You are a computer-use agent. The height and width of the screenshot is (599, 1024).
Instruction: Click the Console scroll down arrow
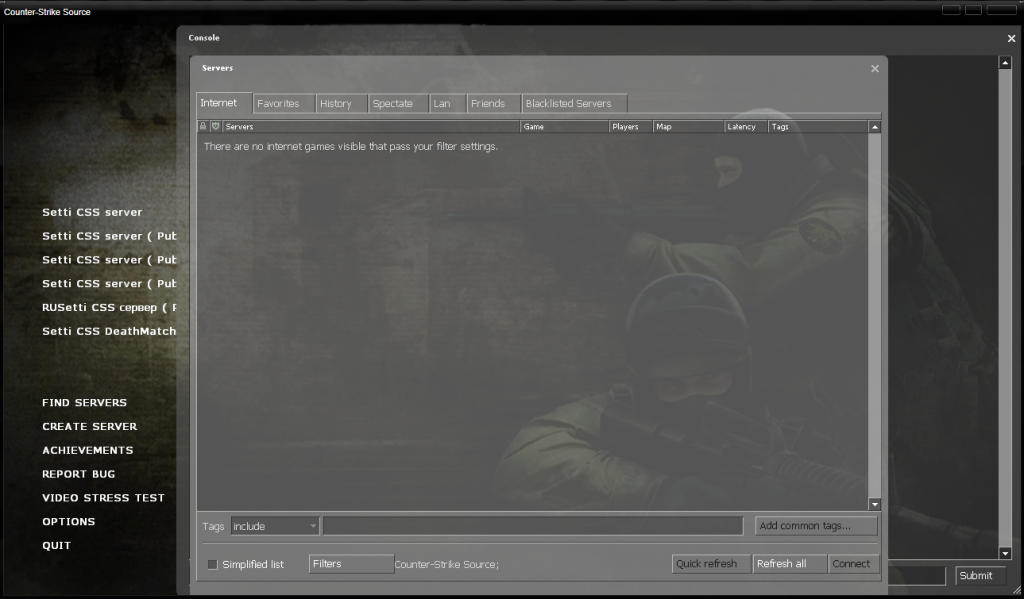click(1005, 553)
